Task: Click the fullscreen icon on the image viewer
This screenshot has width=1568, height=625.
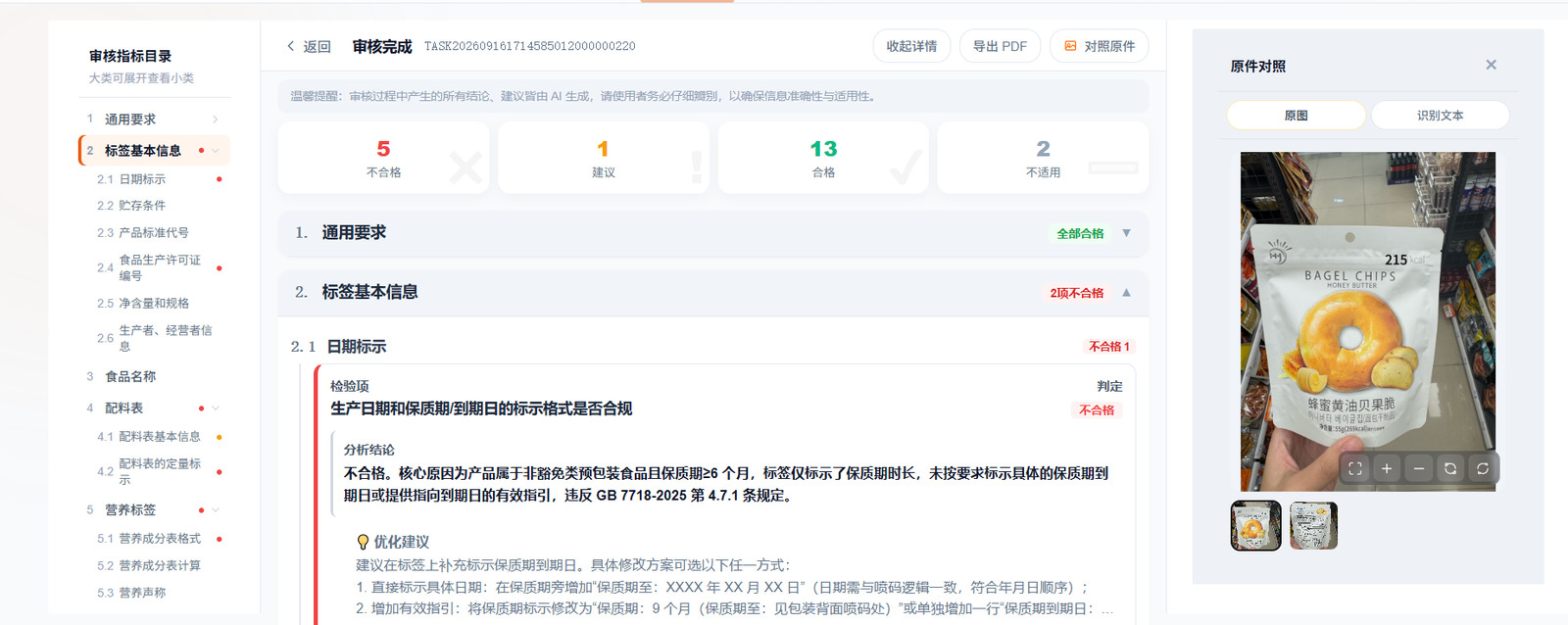Action: coord(1354,468)
